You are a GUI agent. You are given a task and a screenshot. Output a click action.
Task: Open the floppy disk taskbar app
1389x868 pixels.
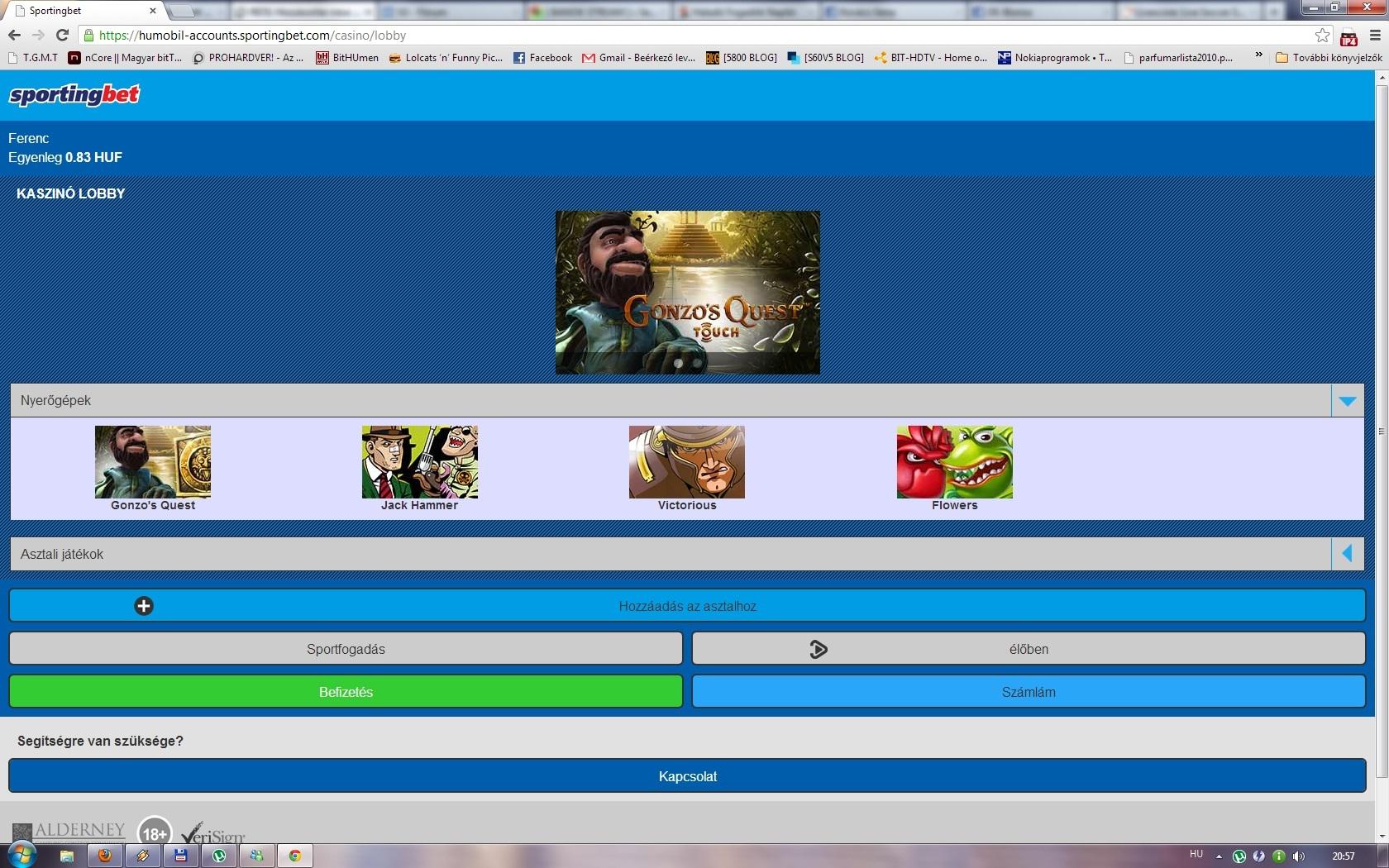point(181,856)
